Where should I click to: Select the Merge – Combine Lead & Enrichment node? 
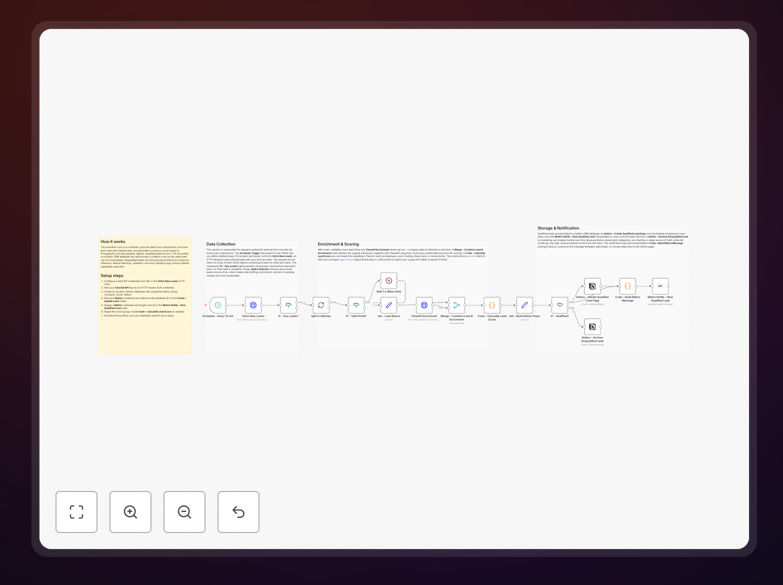(456, 305)
